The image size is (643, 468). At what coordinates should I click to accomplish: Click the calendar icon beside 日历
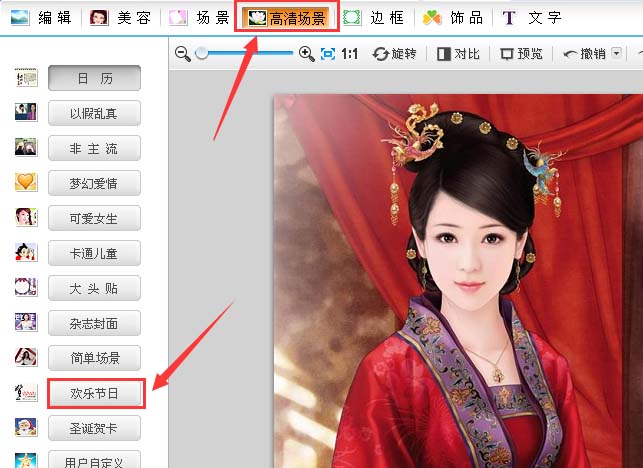(26, 78)
